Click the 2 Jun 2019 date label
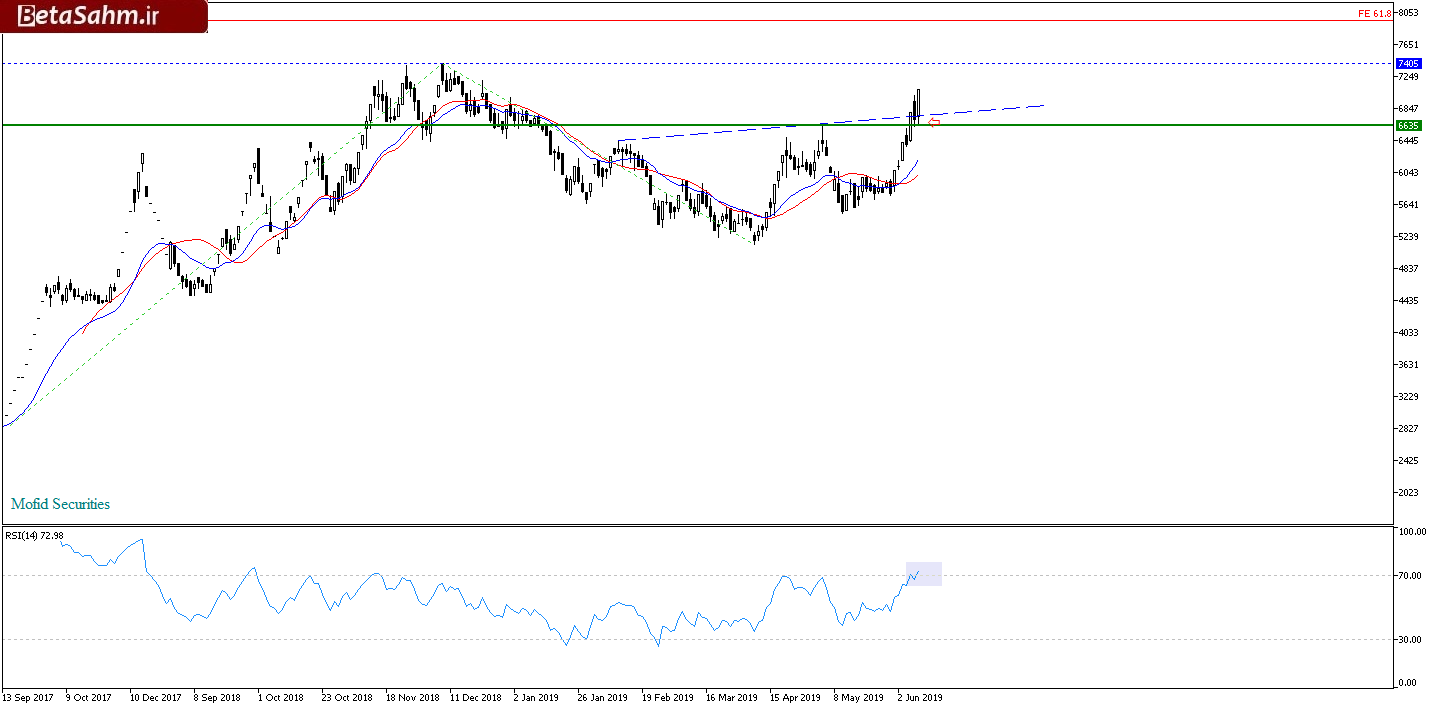 click(x=919, y=697)
